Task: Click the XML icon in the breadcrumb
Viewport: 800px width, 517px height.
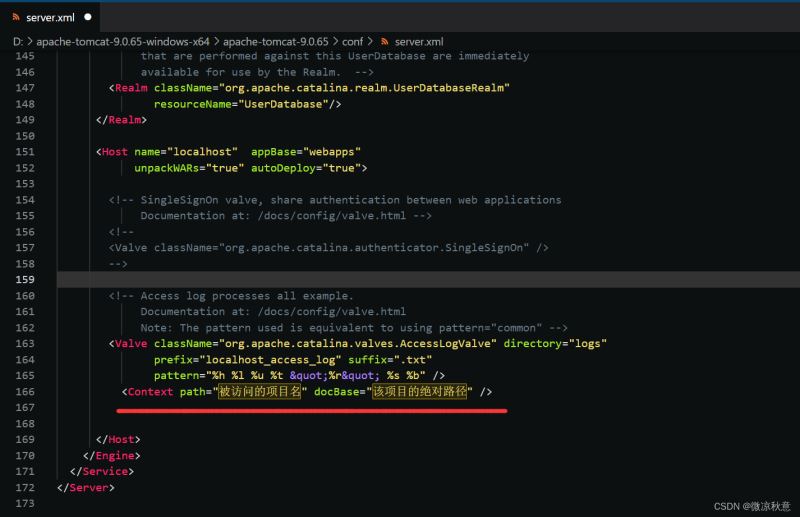Action: (385, 41)
